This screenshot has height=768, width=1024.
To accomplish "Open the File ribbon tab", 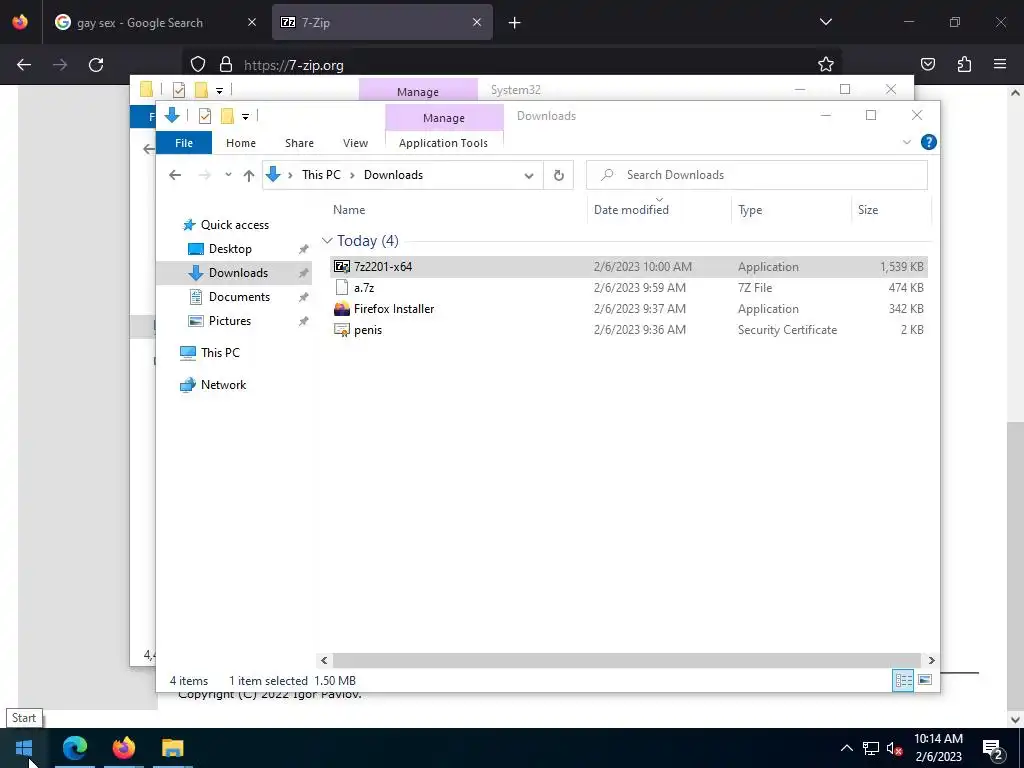I will (184, 143).
